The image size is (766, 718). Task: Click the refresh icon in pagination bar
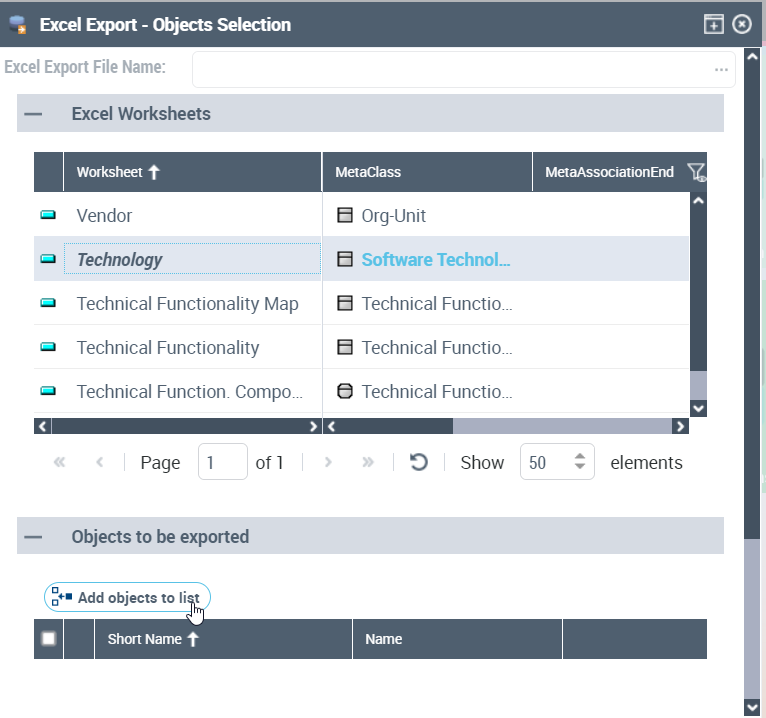click(419, 462)
